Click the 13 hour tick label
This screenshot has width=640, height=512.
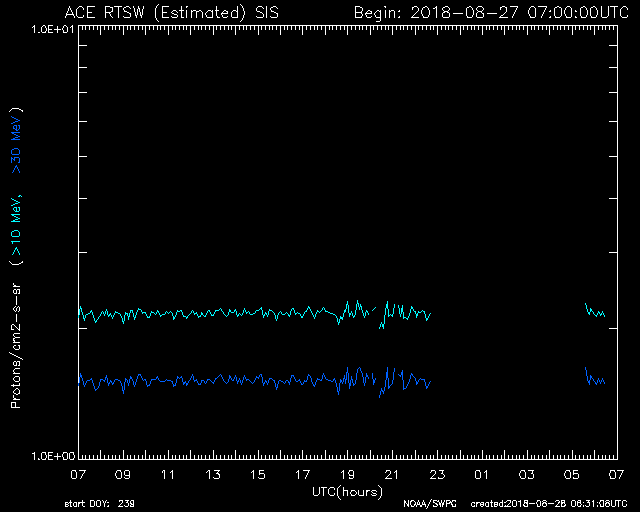(213, 474)
